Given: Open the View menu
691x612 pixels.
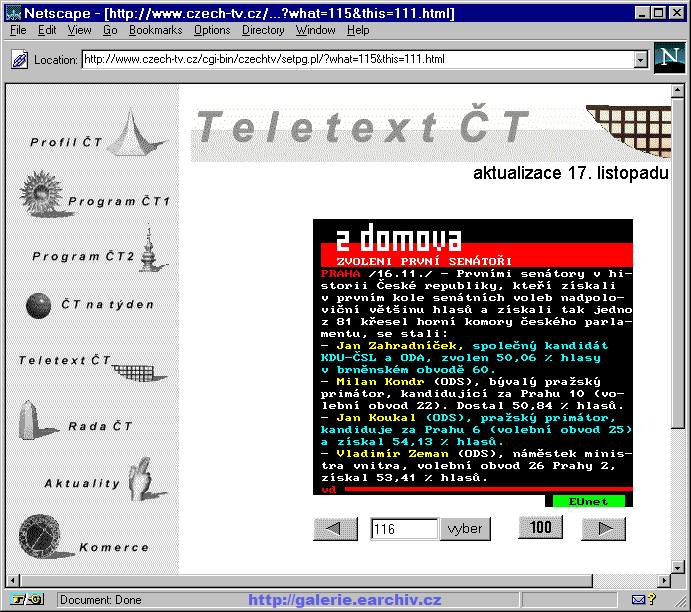Looking at the screenshot, I should [79, 30].
